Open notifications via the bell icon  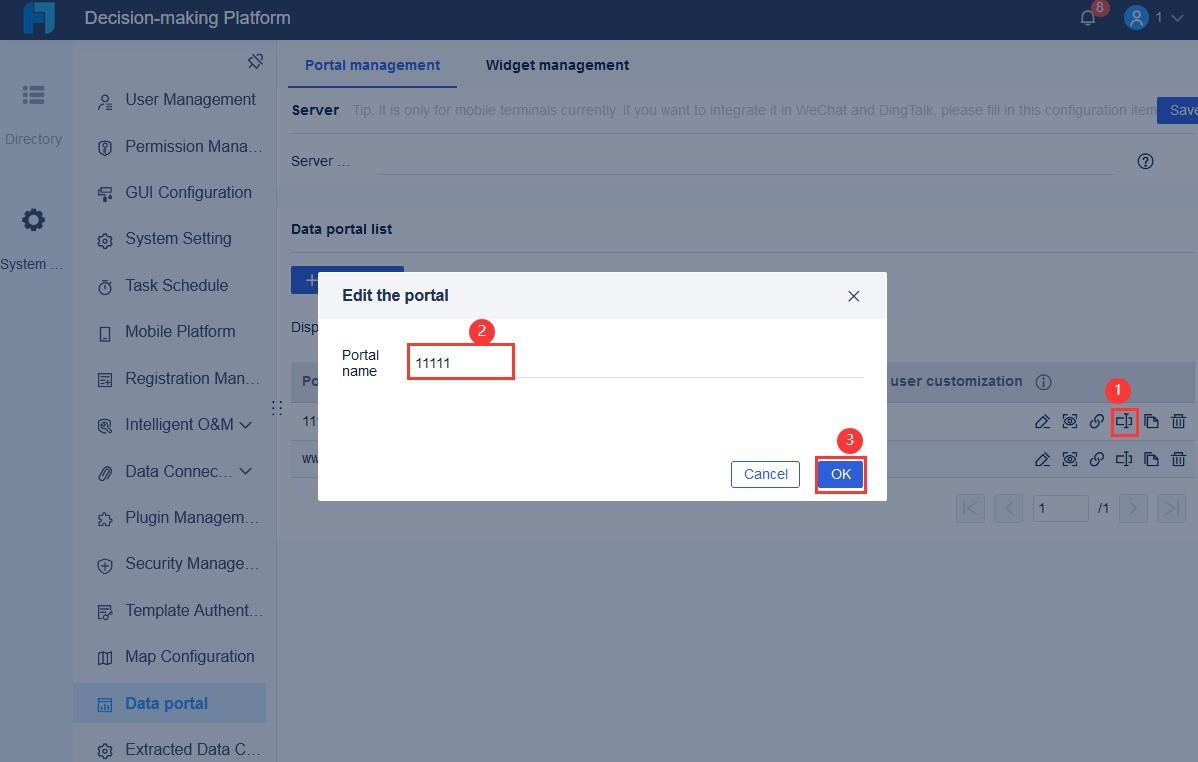(x=1088, y=16)
